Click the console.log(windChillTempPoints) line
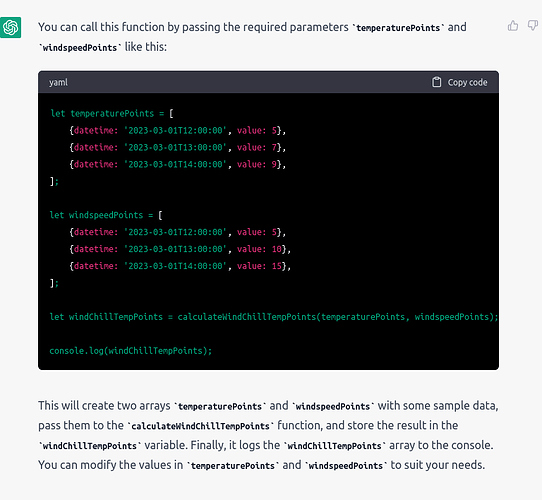This screenshot has width=542, height=500. 131,351
